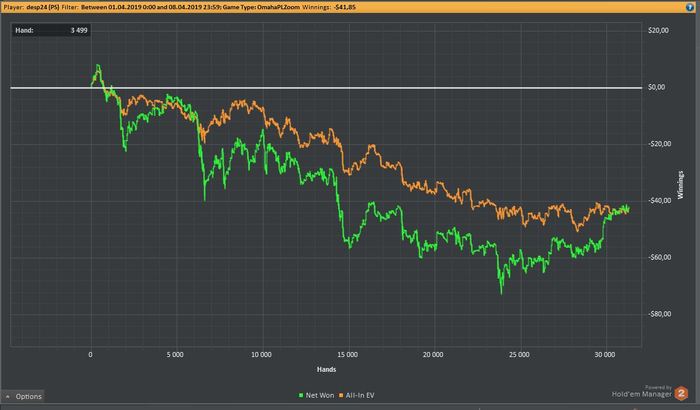Screen dimensions: 700x410
Task: Click the All-In EV legend label
Action: pyautogui.click(x=360, y=395)
